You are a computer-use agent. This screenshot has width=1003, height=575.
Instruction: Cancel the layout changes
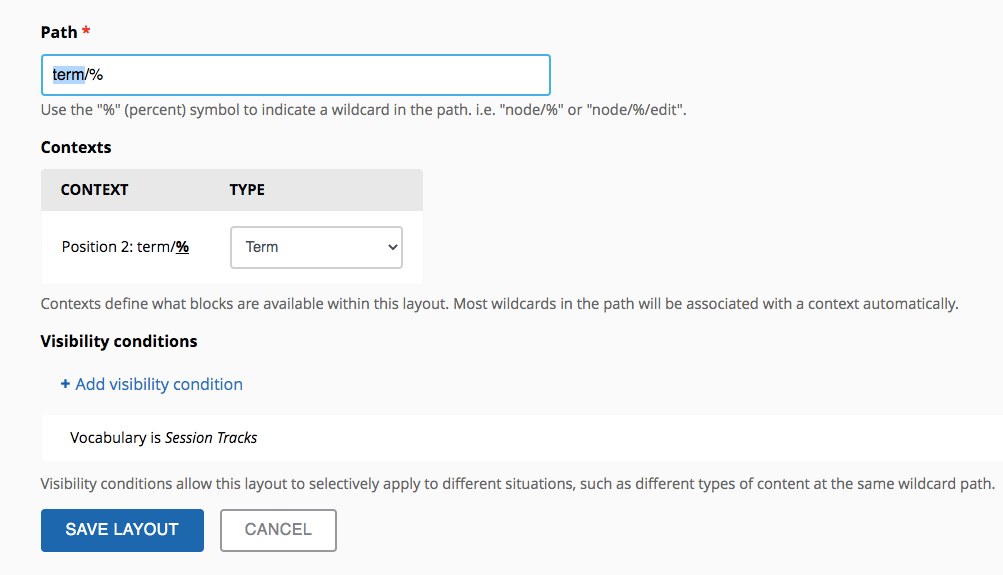(x=278, y=530)
